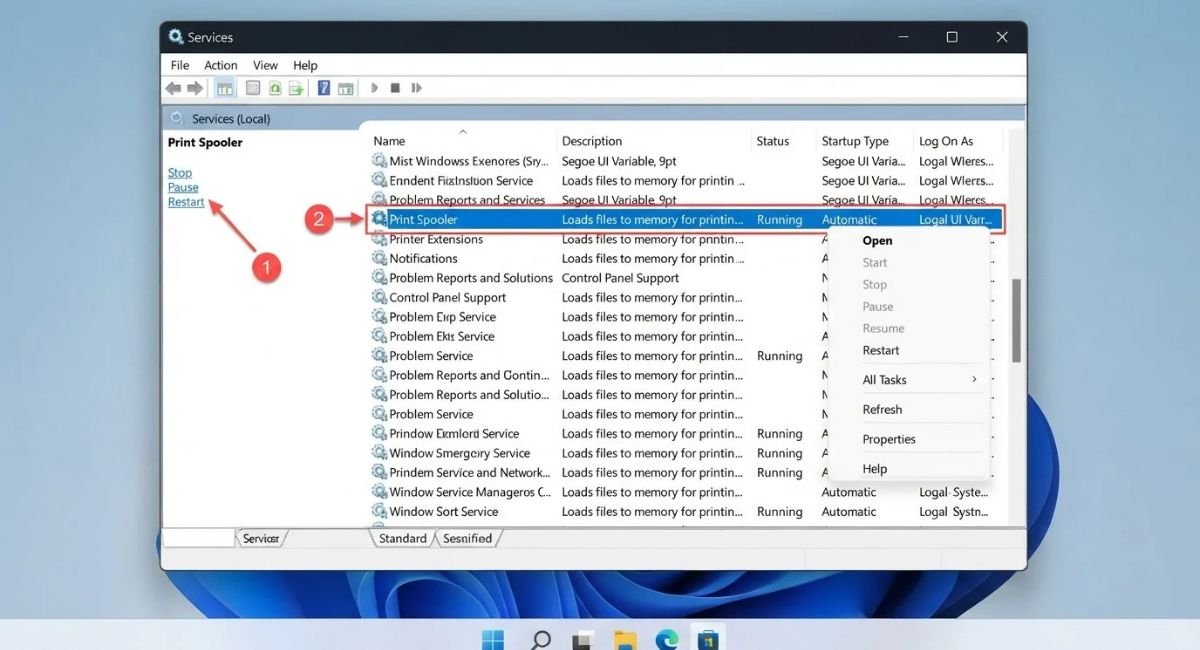Click the vertical scrollbar thumb in services list
Image resolution: width=1200 pixels, height=650 pixels.
pos(1016,320)
